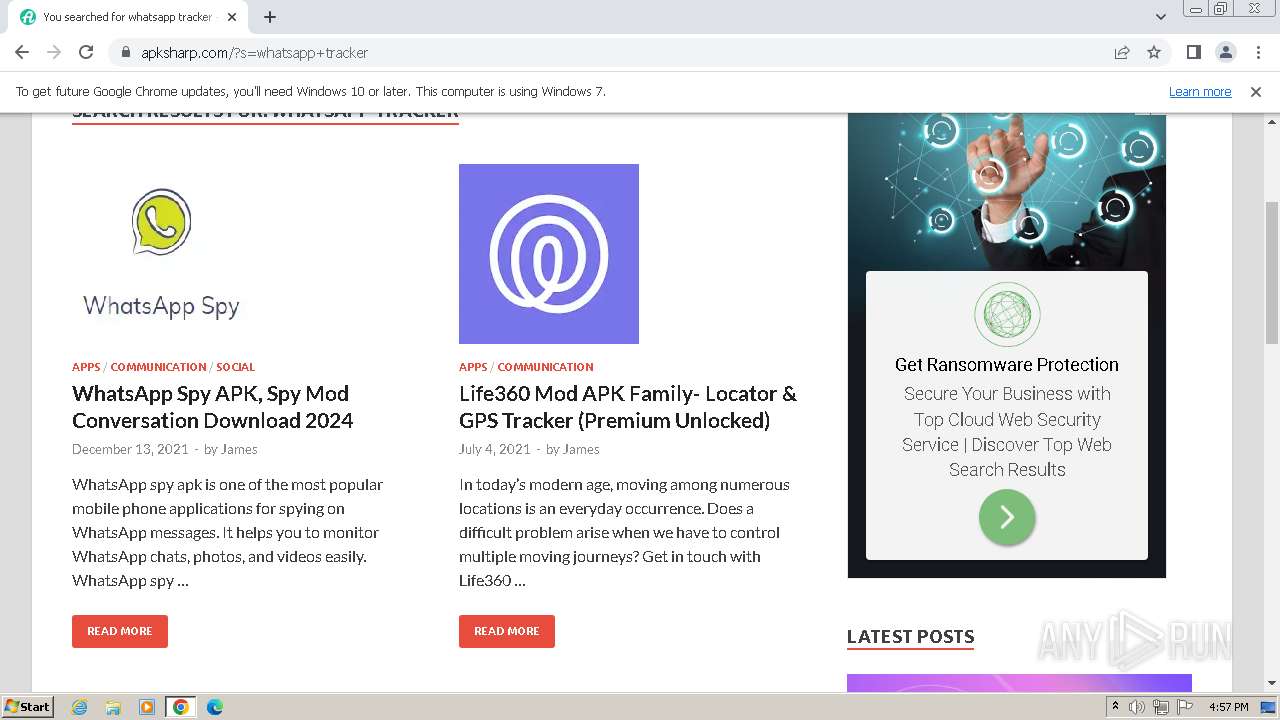Open author James on WhatsApp Spy post

239,449
